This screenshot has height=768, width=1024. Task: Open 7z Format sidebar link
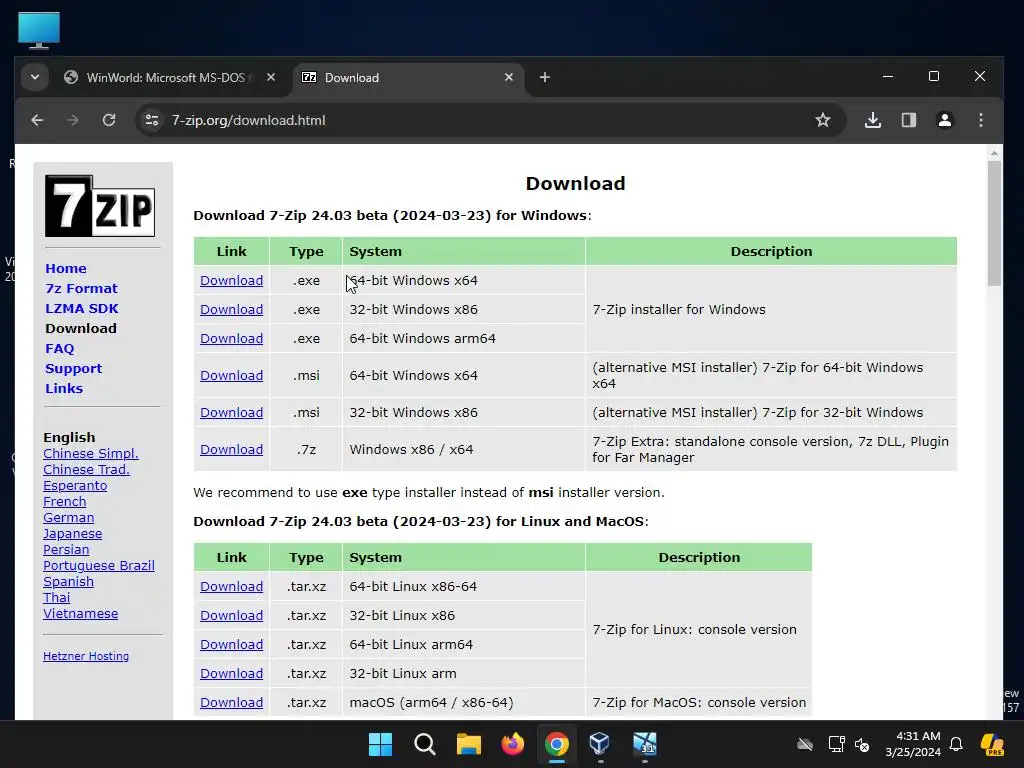(x=81, y=289)
